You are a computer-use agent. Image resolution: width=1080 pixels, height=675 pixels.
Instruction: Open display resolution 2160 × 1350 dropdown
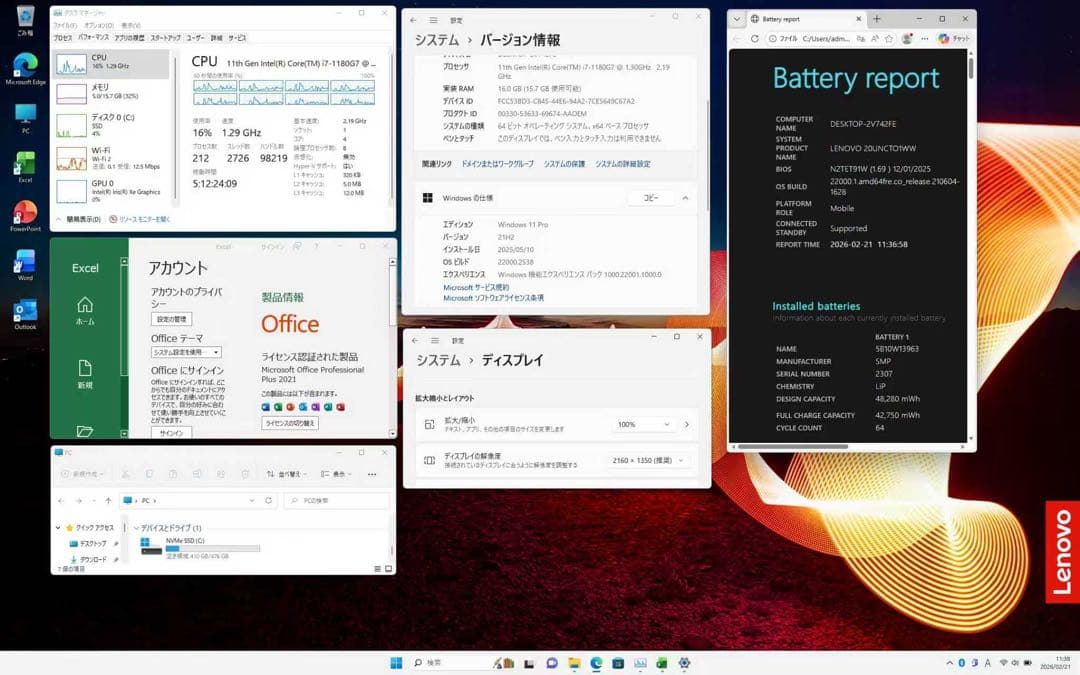pos(647,460)
